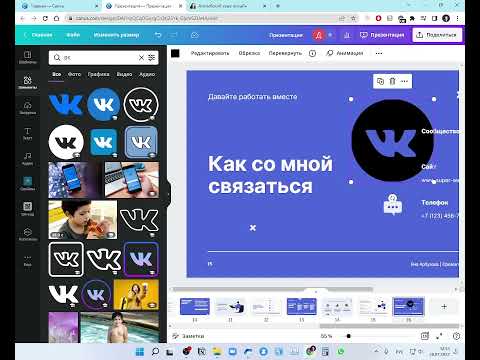This screenshot has width=480, height=360.
Task: Open the floating element more-options dots
Action: tap(404, 81)
